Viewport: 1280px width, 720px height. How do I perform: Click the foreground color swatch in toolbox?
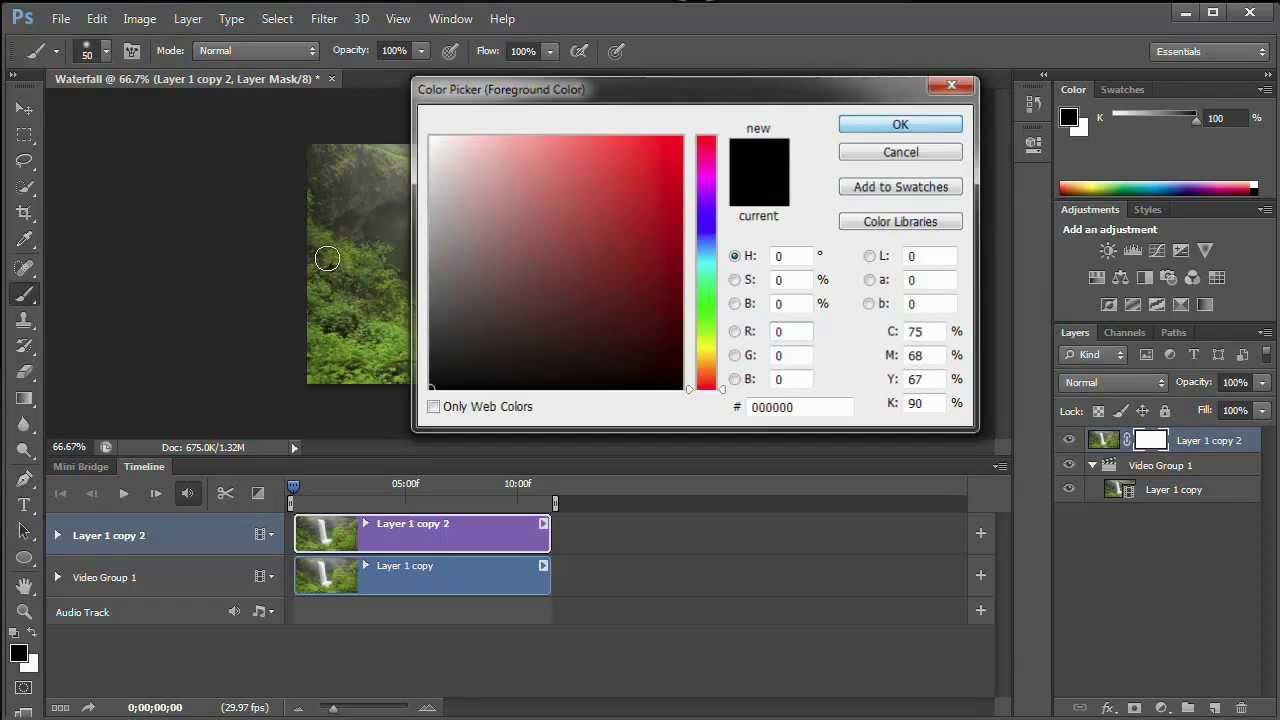[x=18, y=654]
